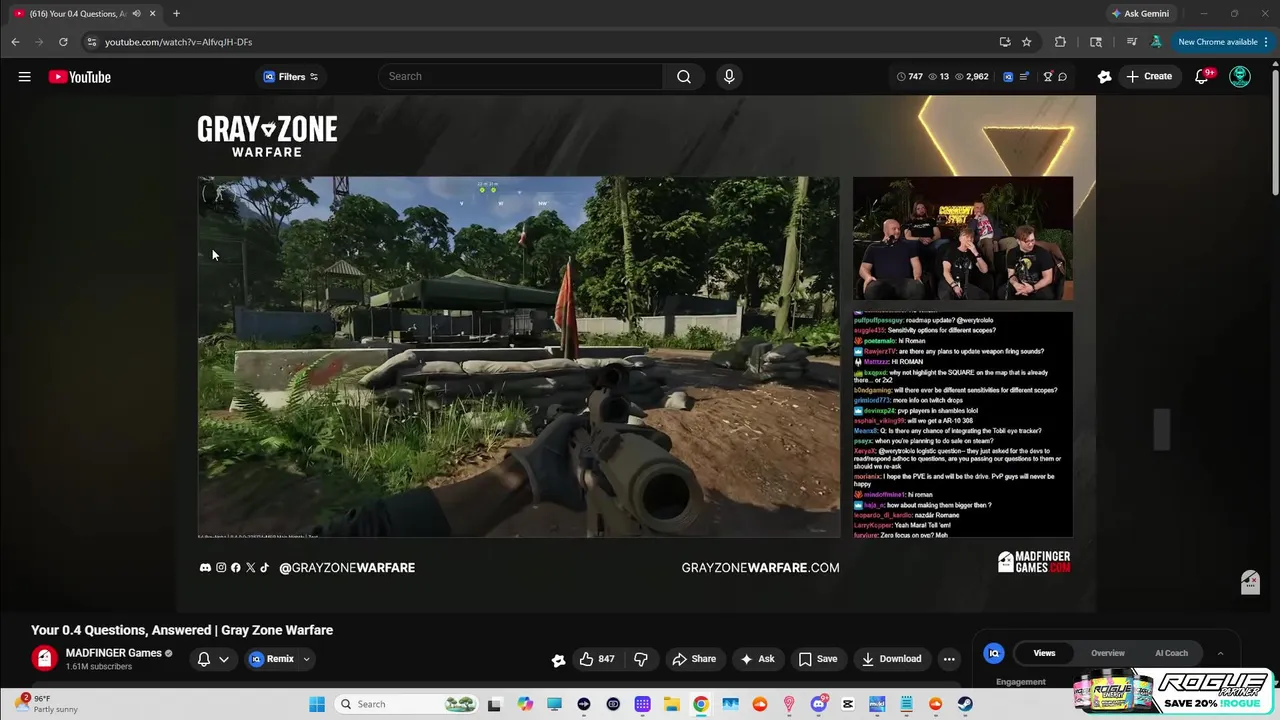Open view site information icon

point(91,42)
